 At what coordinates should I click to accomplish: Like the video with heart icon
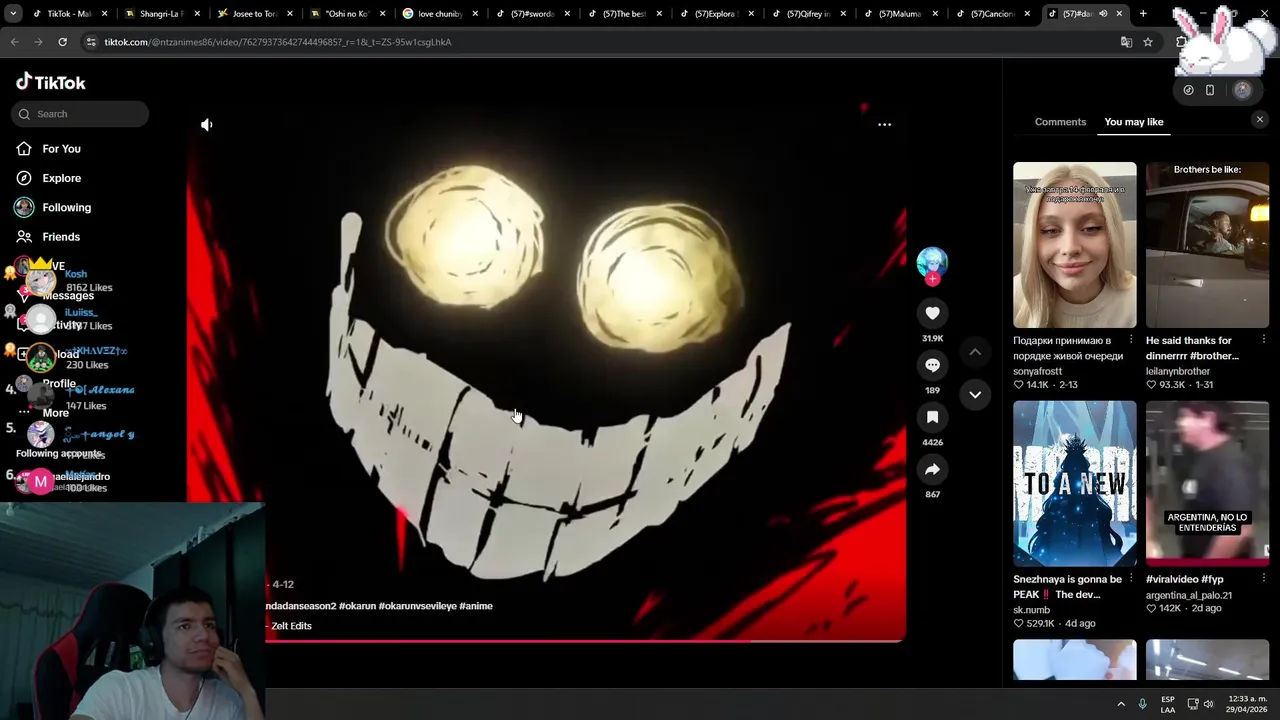click(x=932, y=313)
